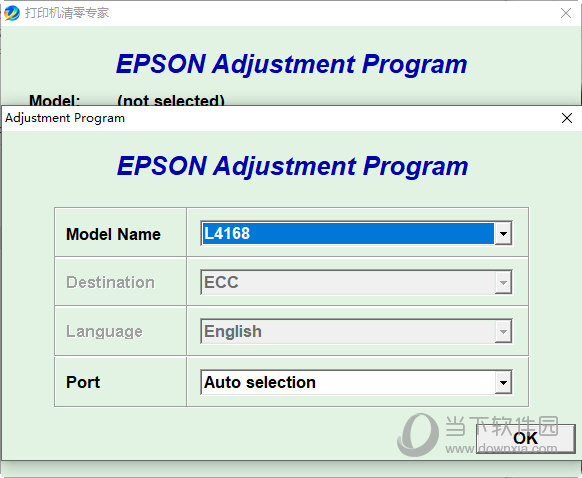The image size is (582, 478).
Task: Click the ECC value in disabled Destination field
Action: point(221,282)
